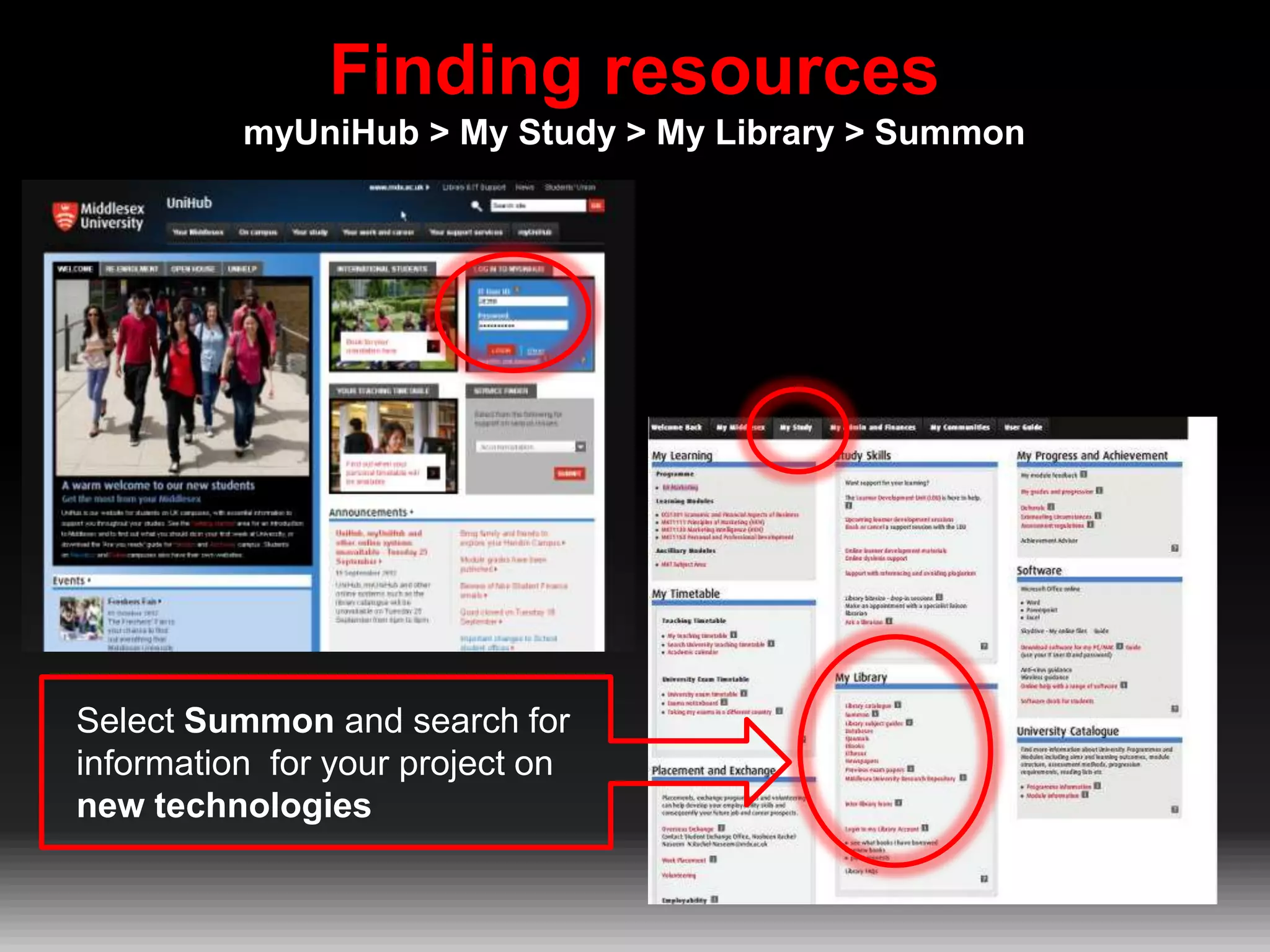
Task: Click the red Submit button in Service Finder
Action: click(569, 474)
